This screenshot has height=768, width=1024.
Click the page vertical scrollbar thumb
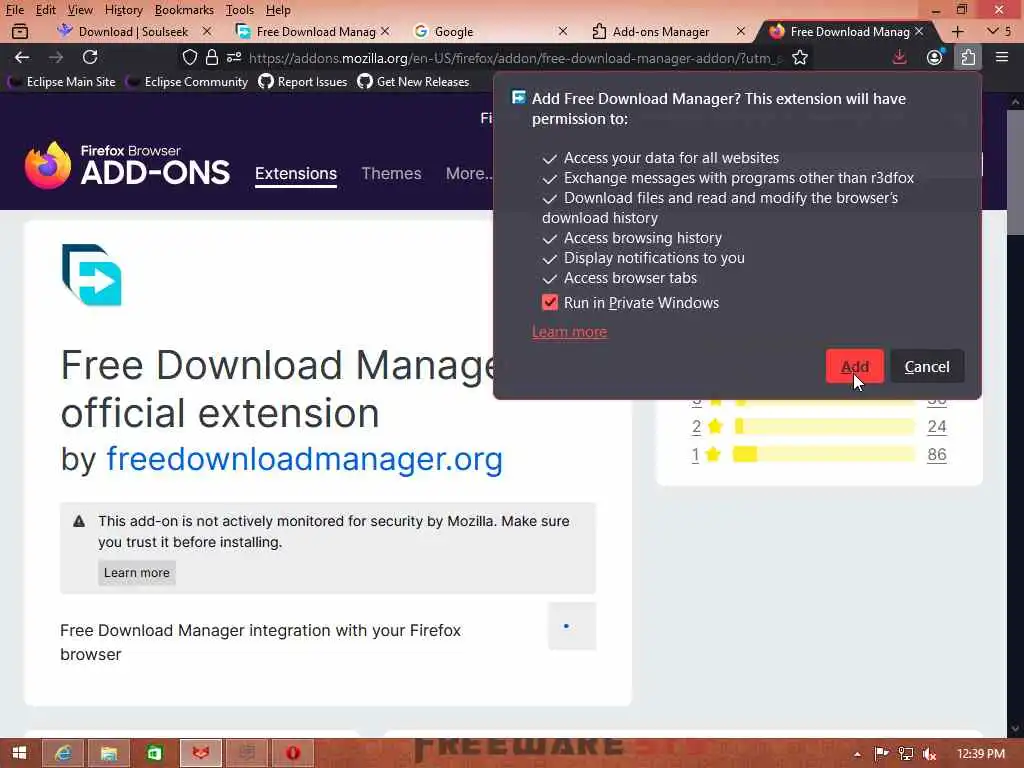[x=1015, y=172]
